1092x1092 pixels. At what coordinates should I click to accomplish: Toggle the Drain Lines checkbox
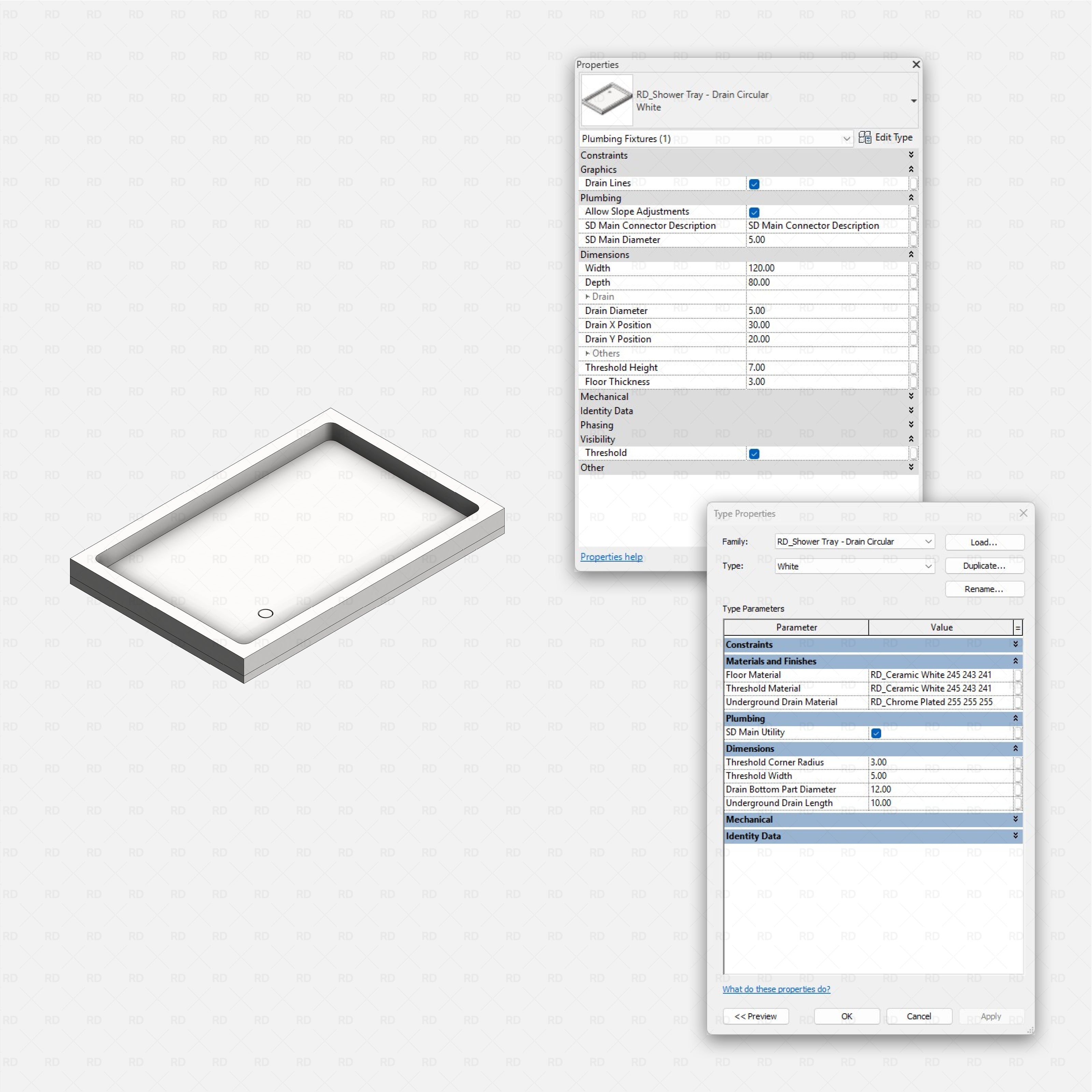pyautogui.click(x=754, y=184)
